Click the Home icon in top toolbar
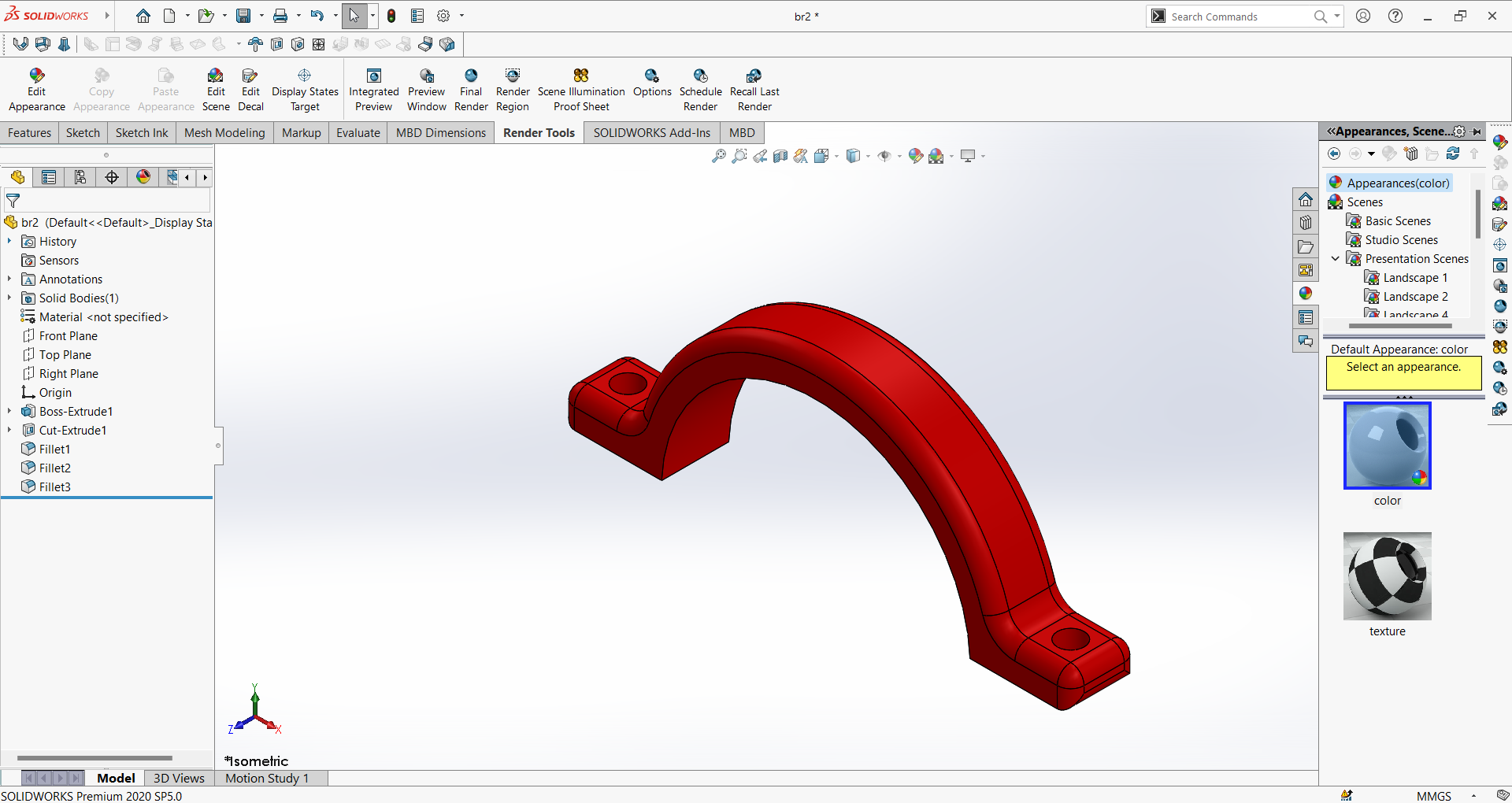The width and height of the screenshot is (1512, 803). (143, 16)
